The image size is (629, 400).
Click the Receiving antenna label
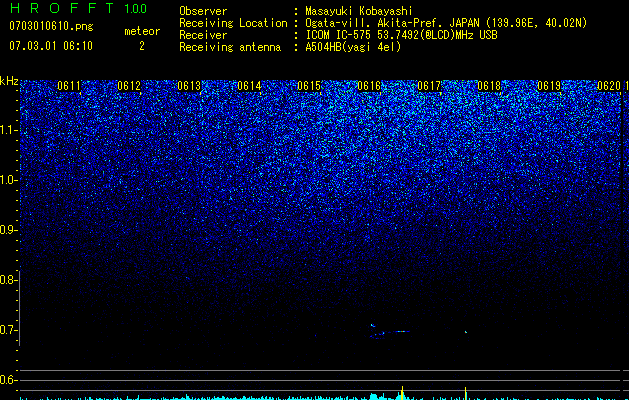[230, 47]
